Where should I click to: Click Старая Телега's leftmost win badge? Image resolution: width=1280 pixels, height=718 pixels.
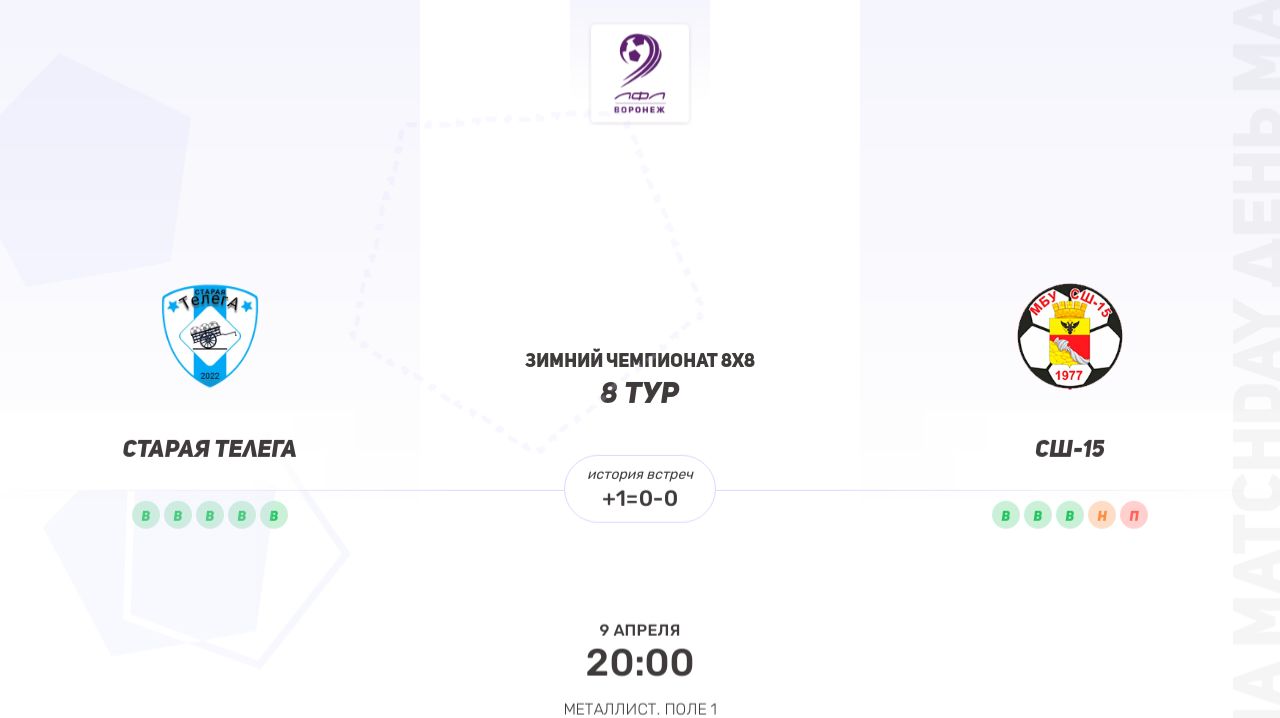(146, 515)
